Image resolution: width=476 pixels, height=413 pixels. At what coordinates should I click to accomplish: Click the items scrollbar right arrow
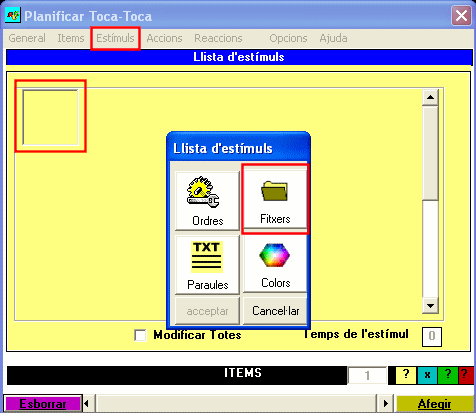click(x=385, y=404)
